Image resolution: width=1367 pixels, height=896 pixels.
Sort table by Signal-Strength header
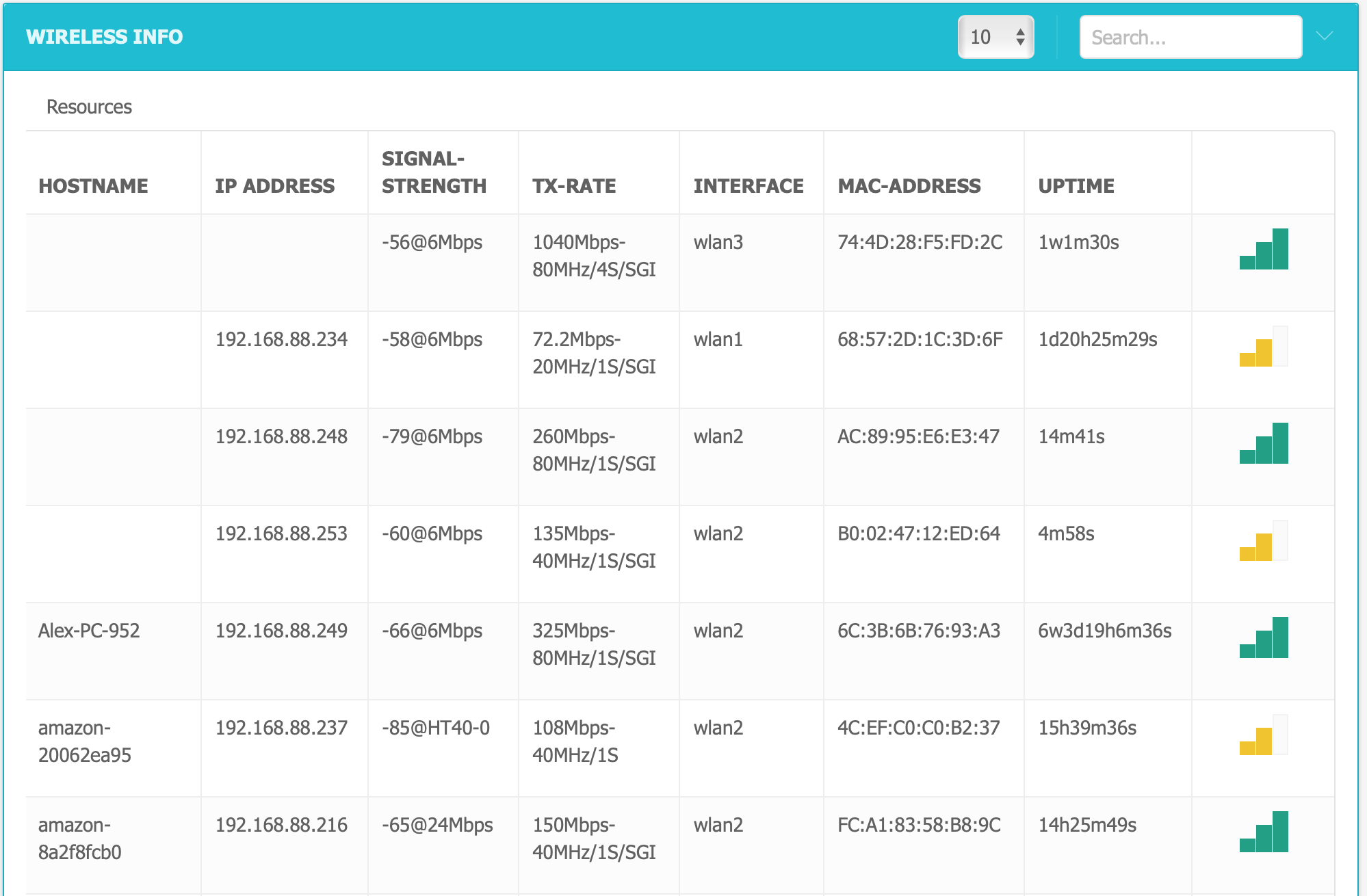(434, 172)
